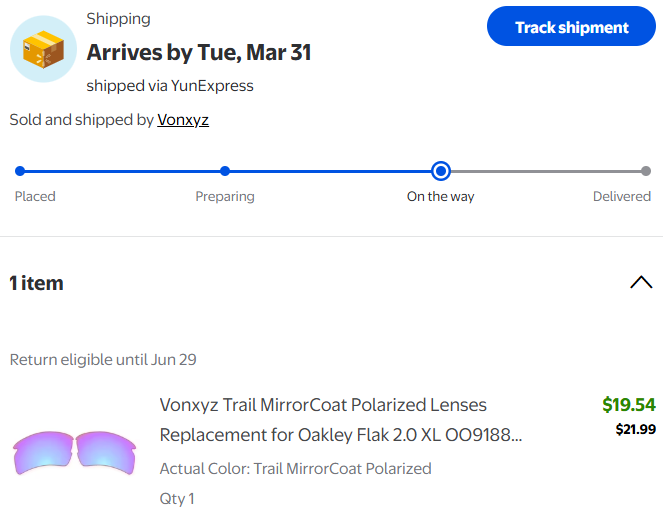Screen dimensions: 663x512
Task: Collapse the 1 item section chevron
Action: click(641, 283)
